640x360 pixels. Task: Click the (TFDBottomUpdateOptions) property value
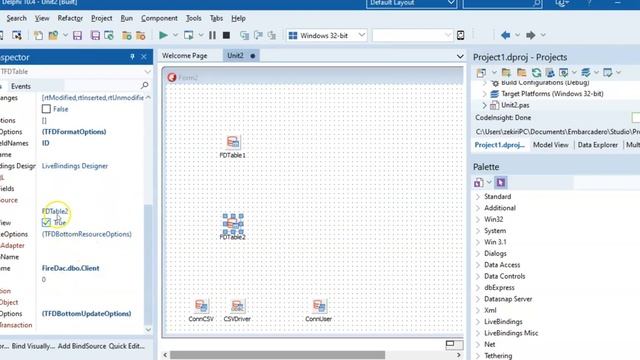87,313
